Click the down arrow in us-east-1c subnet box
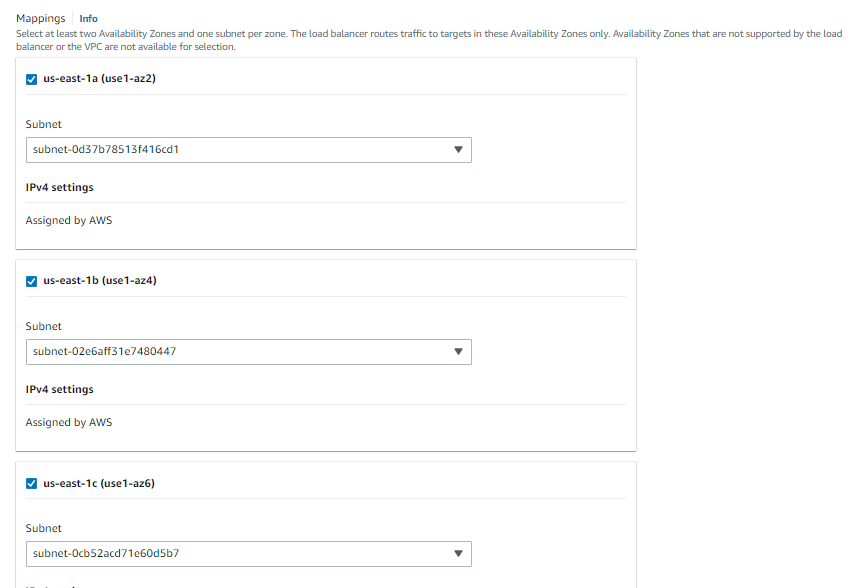 click(459, 554)
